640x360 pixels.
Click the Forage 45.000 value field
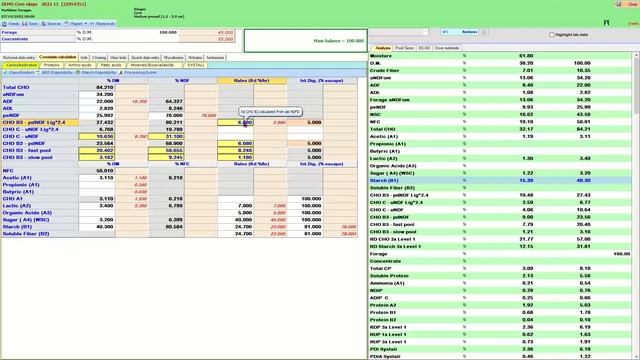(x=207, y=32)
